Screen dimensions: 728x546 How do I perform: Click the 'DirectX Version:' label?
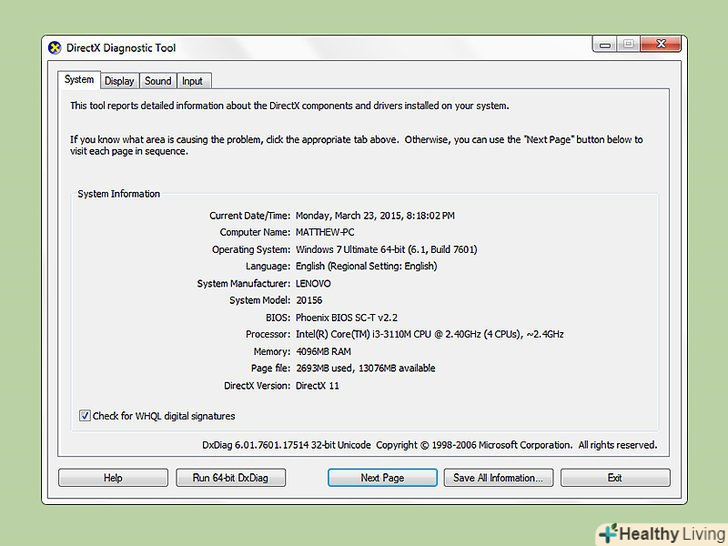click(257, 385)
